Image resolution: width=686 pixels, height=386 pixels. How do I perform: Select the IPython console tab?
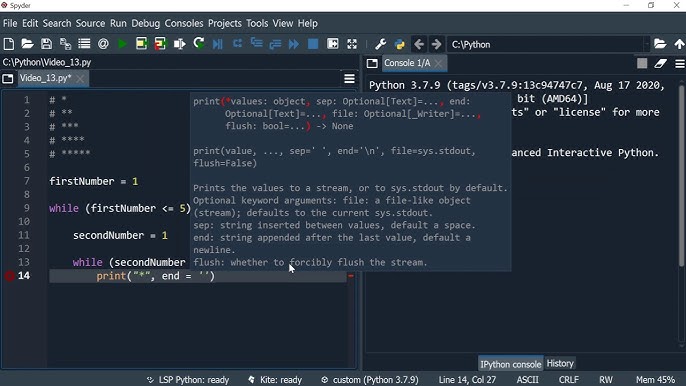coord(511,364)
